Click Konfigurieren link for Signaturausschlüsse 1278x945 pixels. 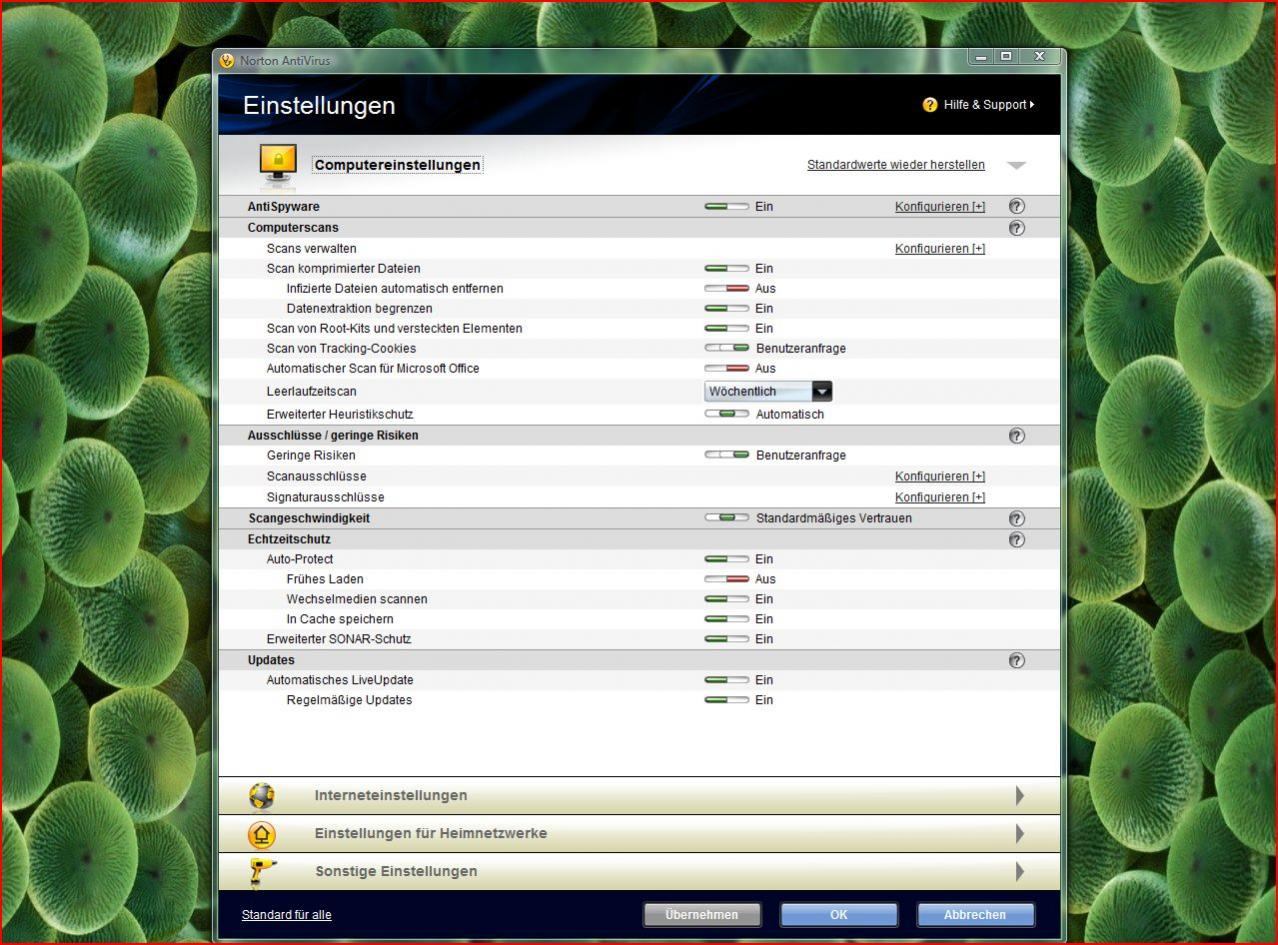pyautogui.click(x=940, y=497)
